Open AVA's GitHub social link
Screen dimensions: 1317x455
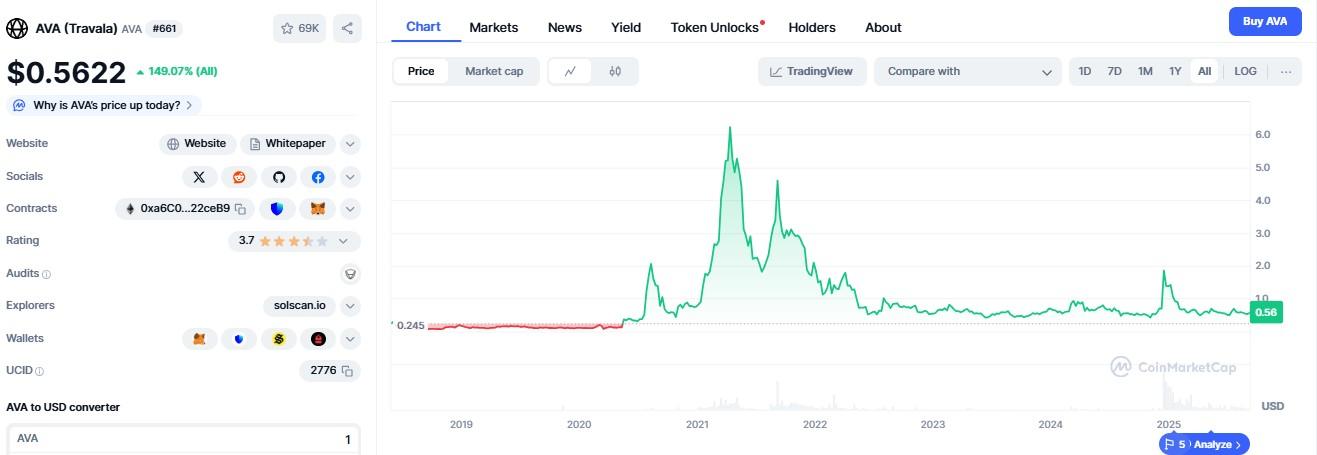(279, 177)
